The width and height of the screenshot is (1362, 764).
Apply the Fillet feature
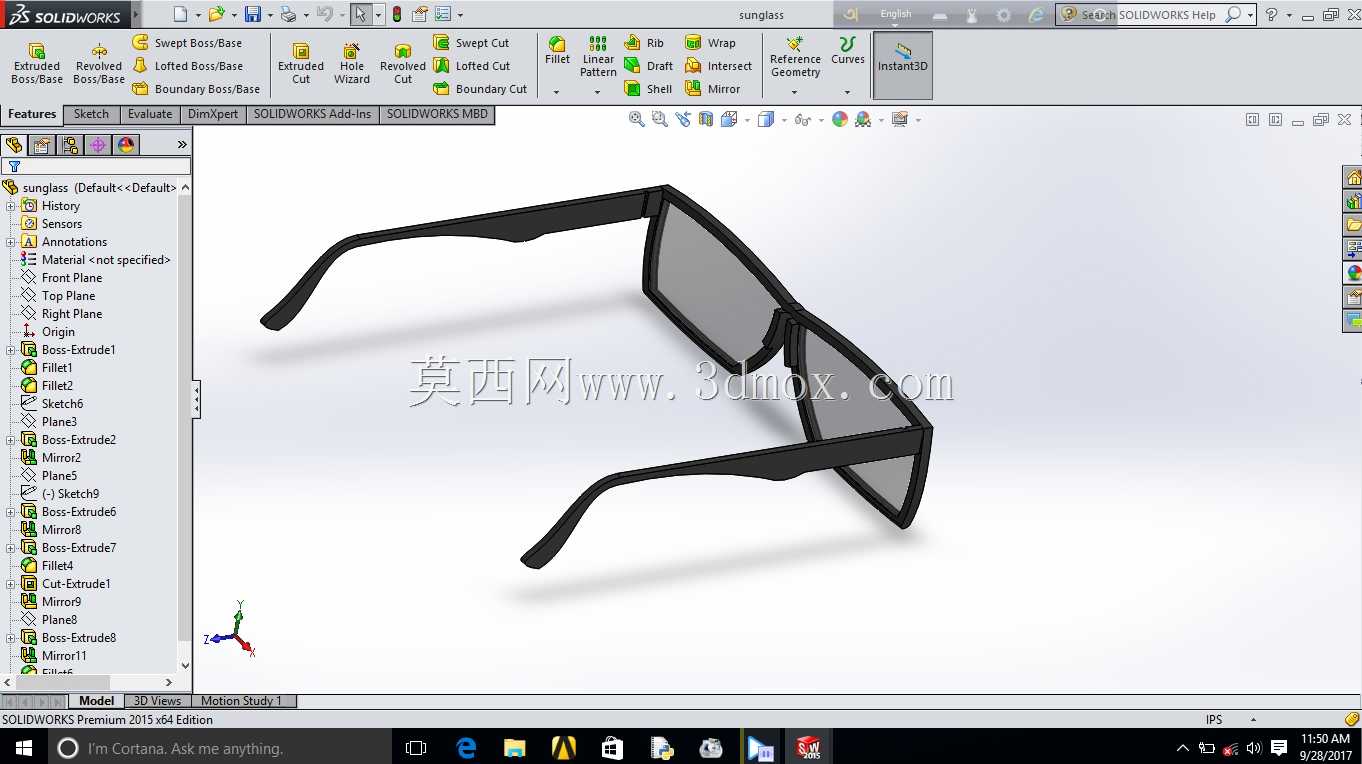(557, 50)
